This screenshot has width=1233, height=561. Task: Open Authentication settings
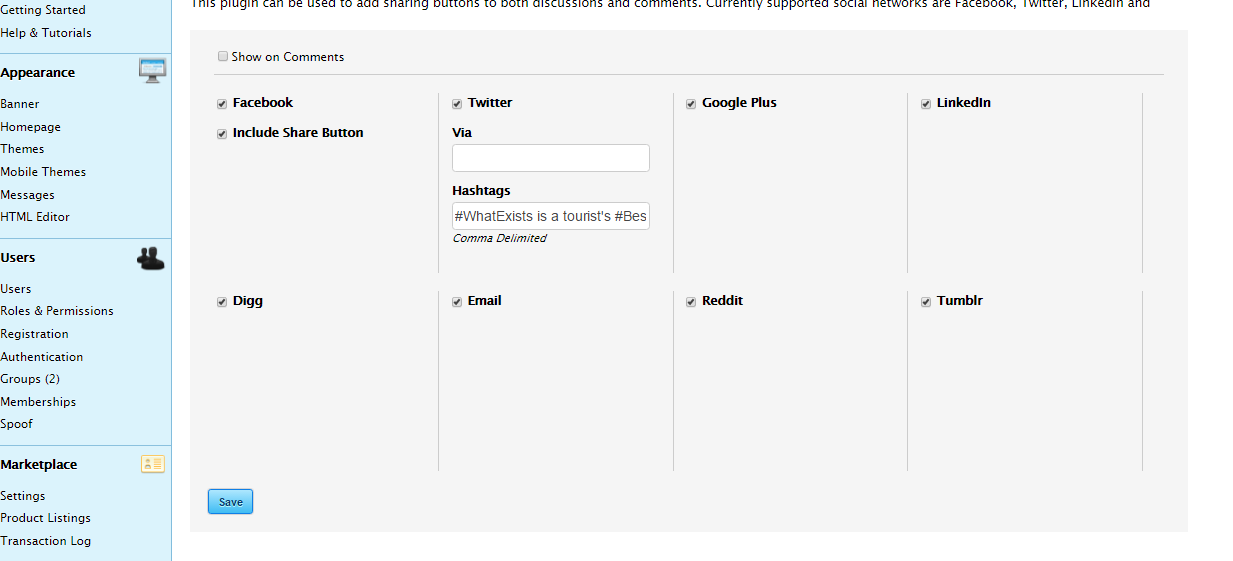(42, 357)
